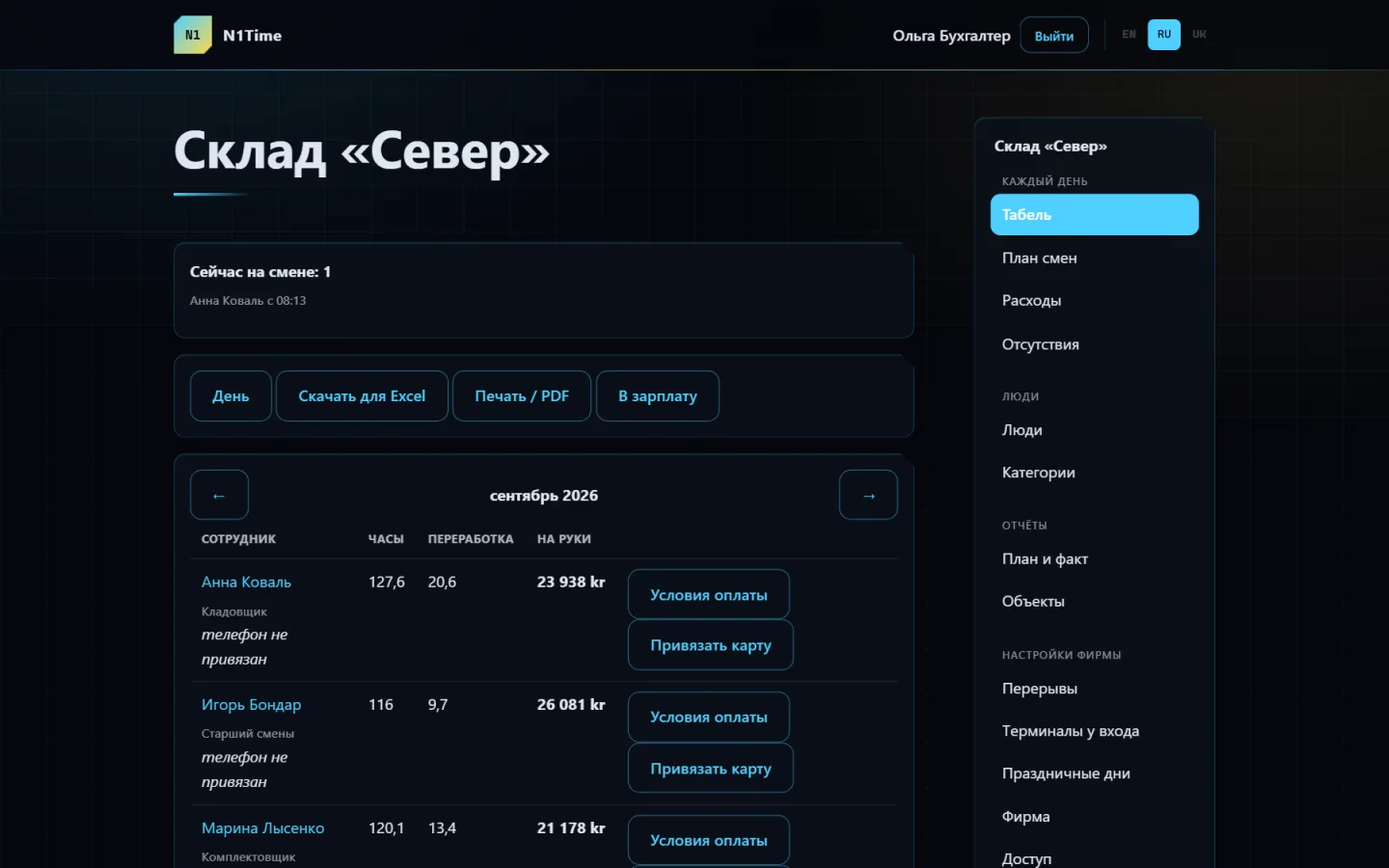Viewport: 1389px width, 868px height.
Task: Open Фирма settings
Action: 1095,817
